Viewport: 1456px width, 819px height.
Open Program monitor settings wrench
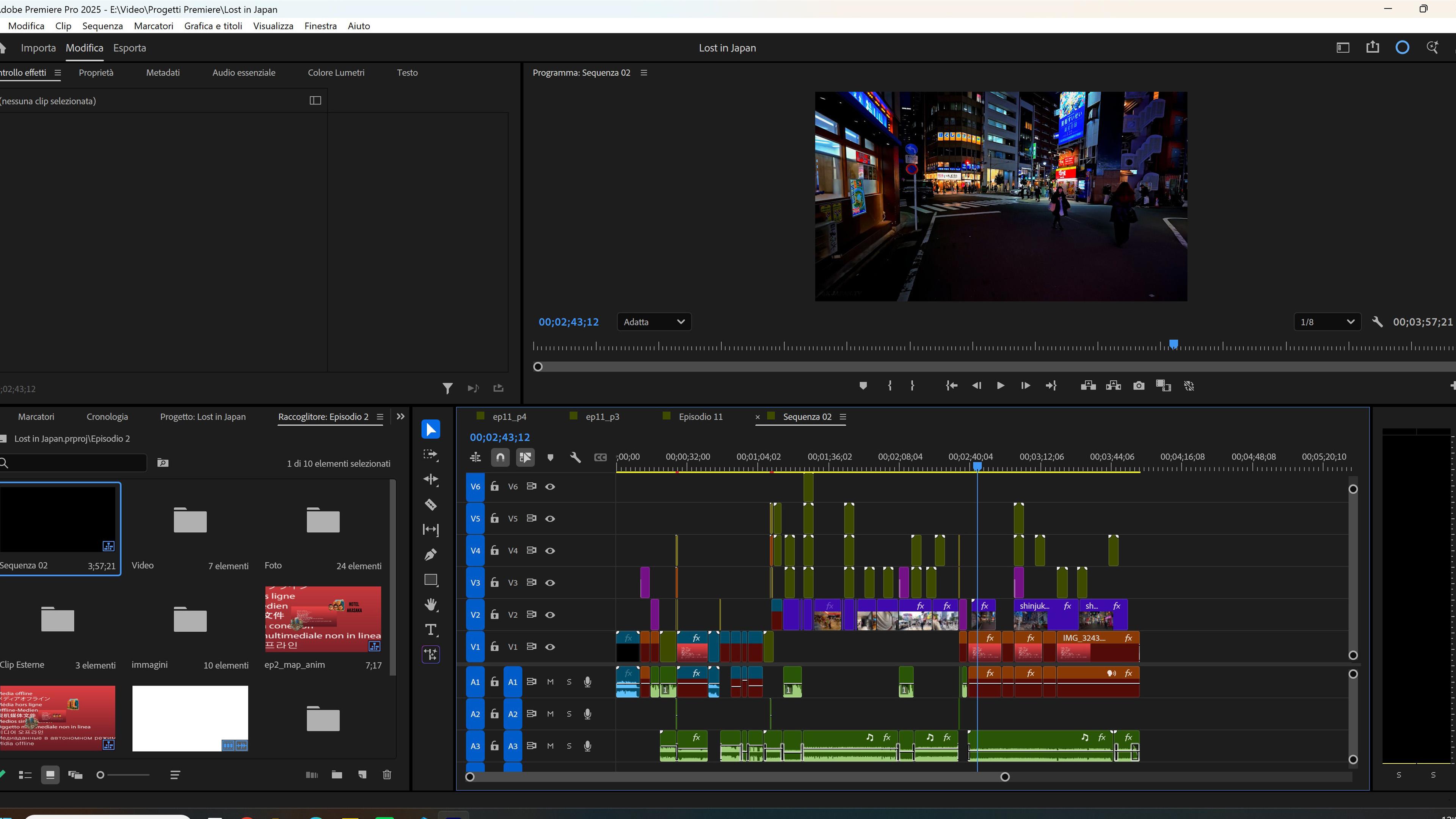(x=1378, y=322)
